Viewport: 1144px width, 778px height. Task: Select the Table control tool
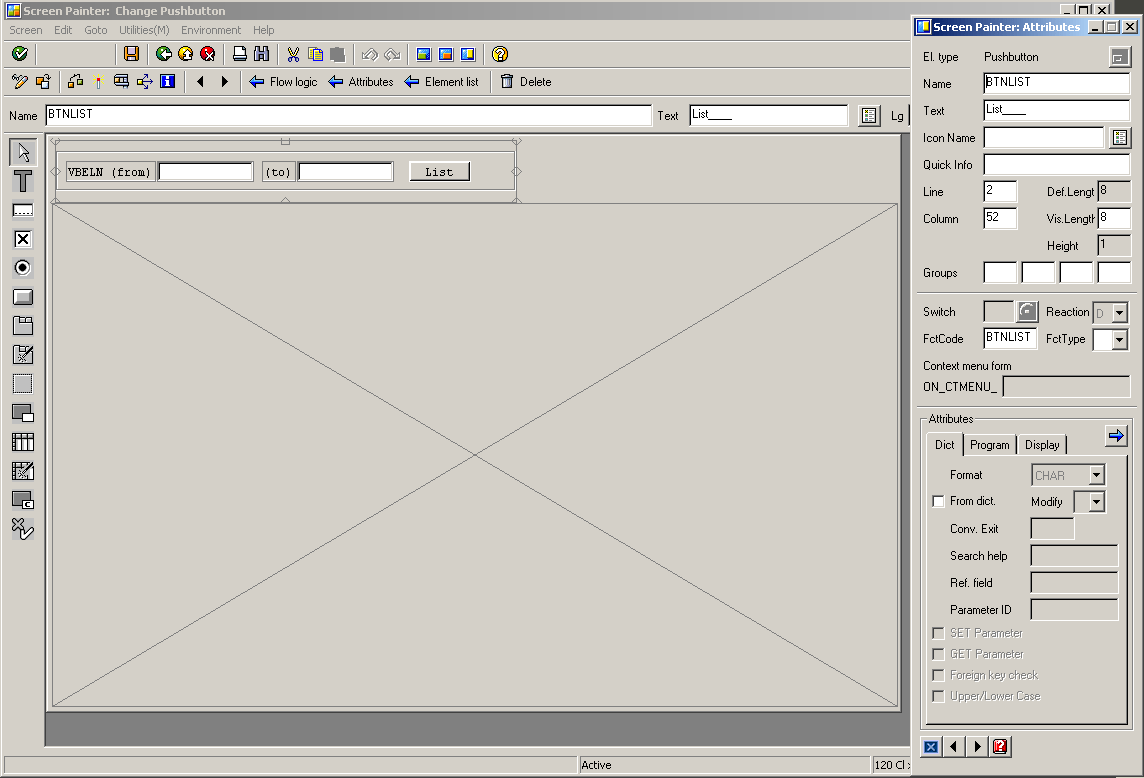[x=23, y=442]
